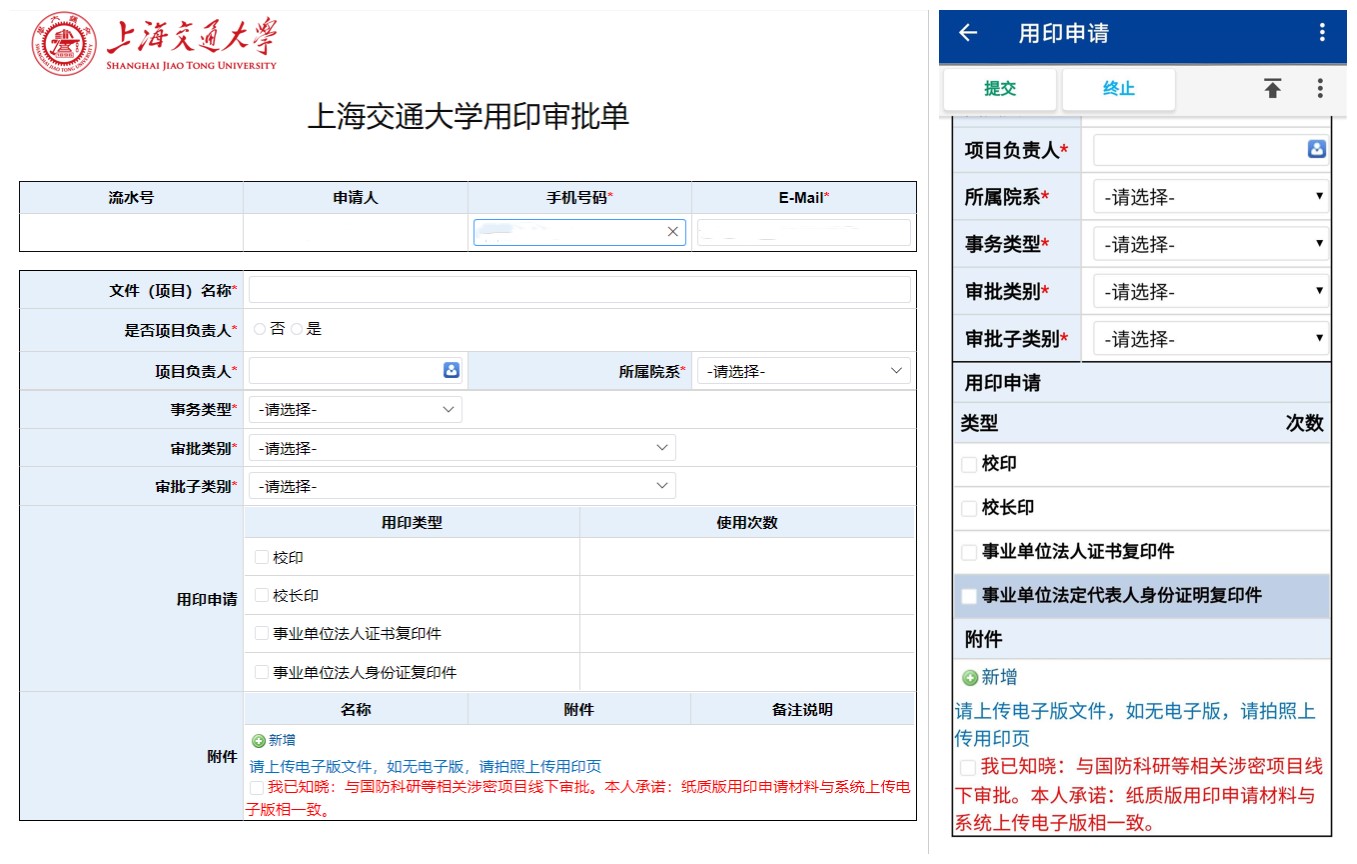Click the Shanghai Jiao Tong University logo
Viewport: 1357px width, 864px height.
point(154,46)
